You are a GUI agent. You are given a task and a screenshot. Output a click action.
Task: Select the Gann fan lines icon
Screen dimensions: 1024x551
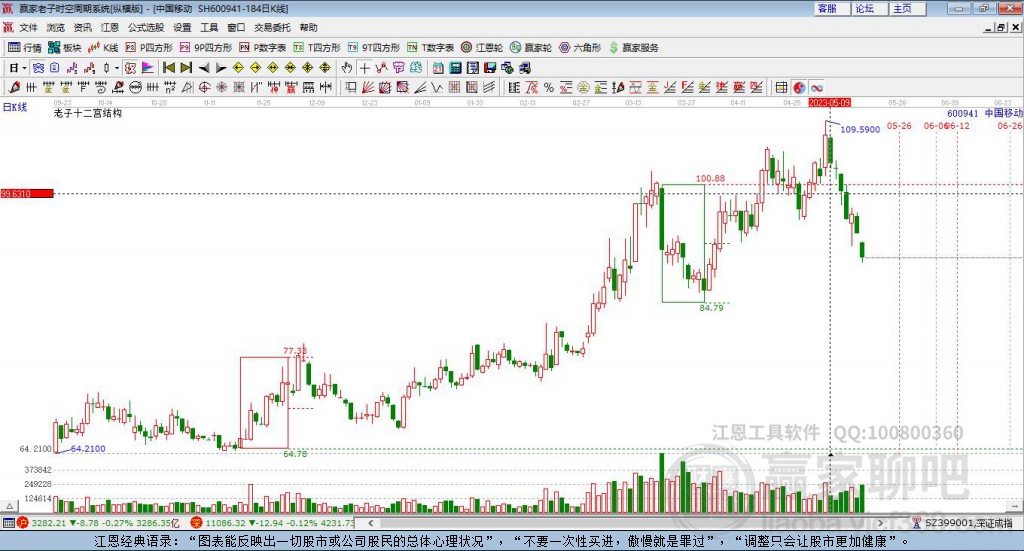pos(367,87)
